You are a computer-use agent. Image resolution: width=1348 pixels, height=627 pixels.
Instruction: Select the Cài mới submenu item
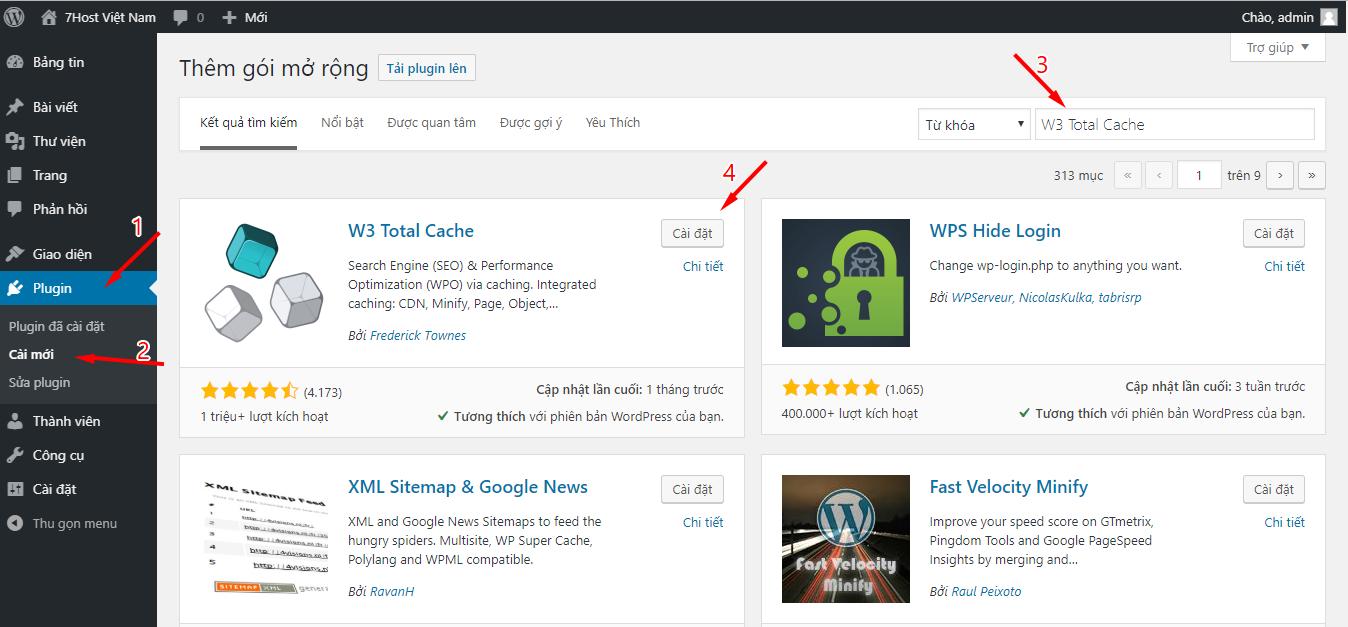click(31, 354)
